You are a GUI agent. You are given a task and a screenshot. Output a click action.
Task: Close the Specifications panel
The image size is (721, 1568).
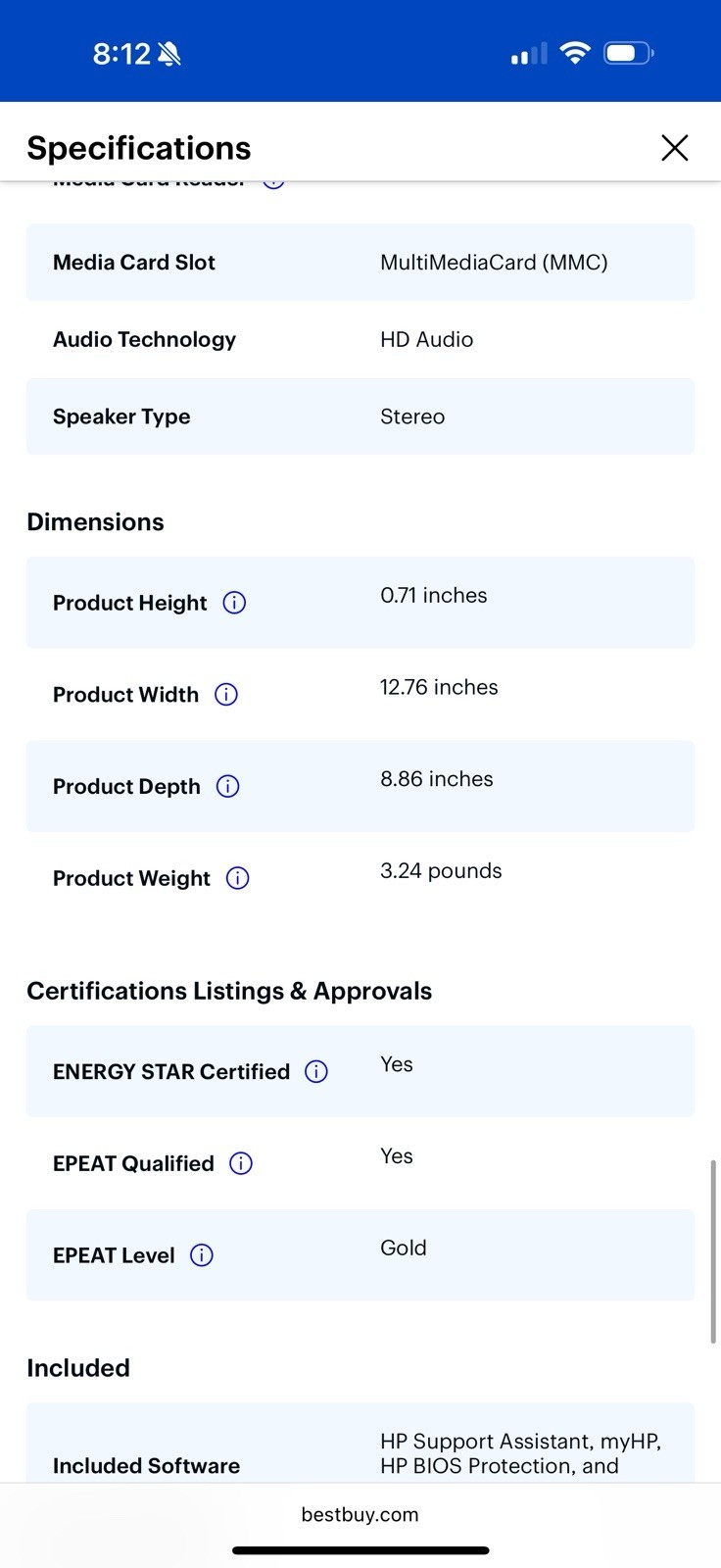coord(675,148)
